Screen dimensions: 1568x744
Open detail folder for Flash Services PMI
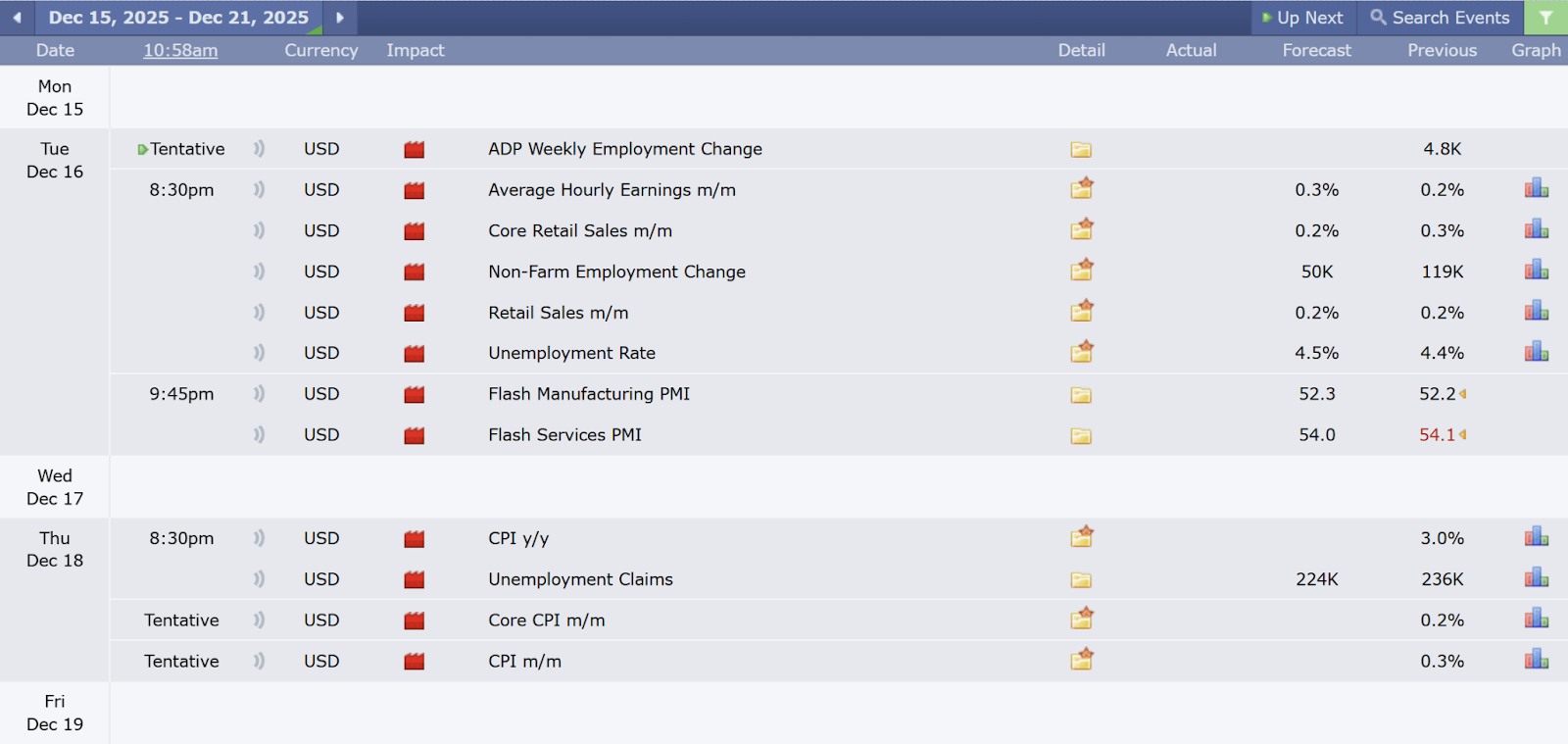pyautogui.click(x=1081, y=436)
